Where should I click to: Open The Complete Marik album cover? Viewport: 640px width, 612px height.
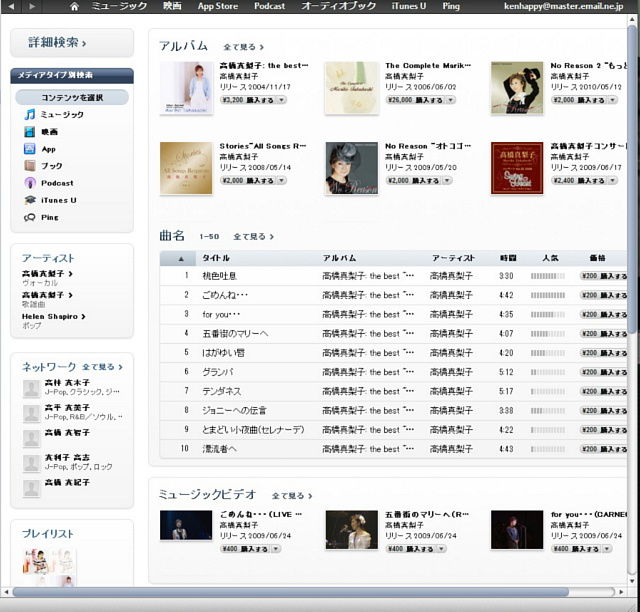coord(352,88)
